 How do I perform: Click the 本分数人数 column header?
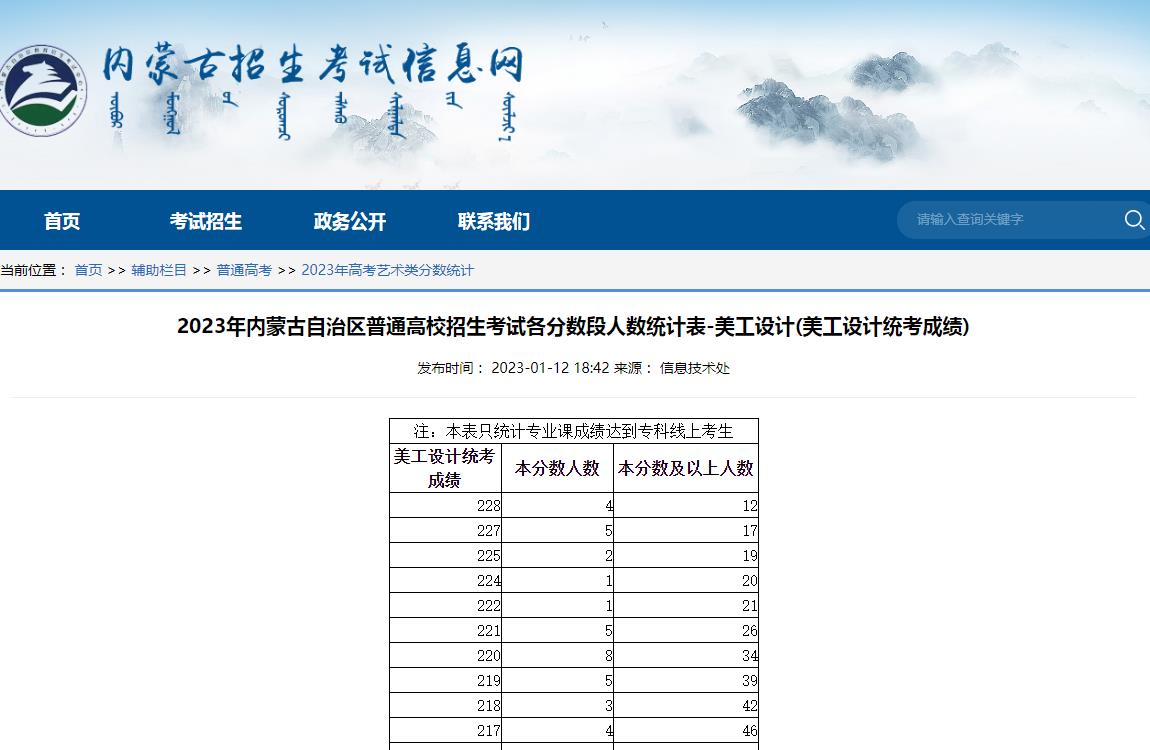pos(557,468)
